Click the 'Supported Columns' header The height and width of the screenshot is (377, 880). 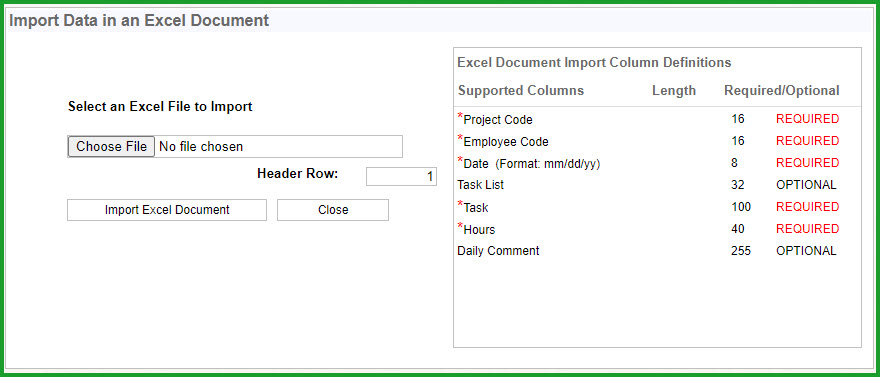point(521,91)
